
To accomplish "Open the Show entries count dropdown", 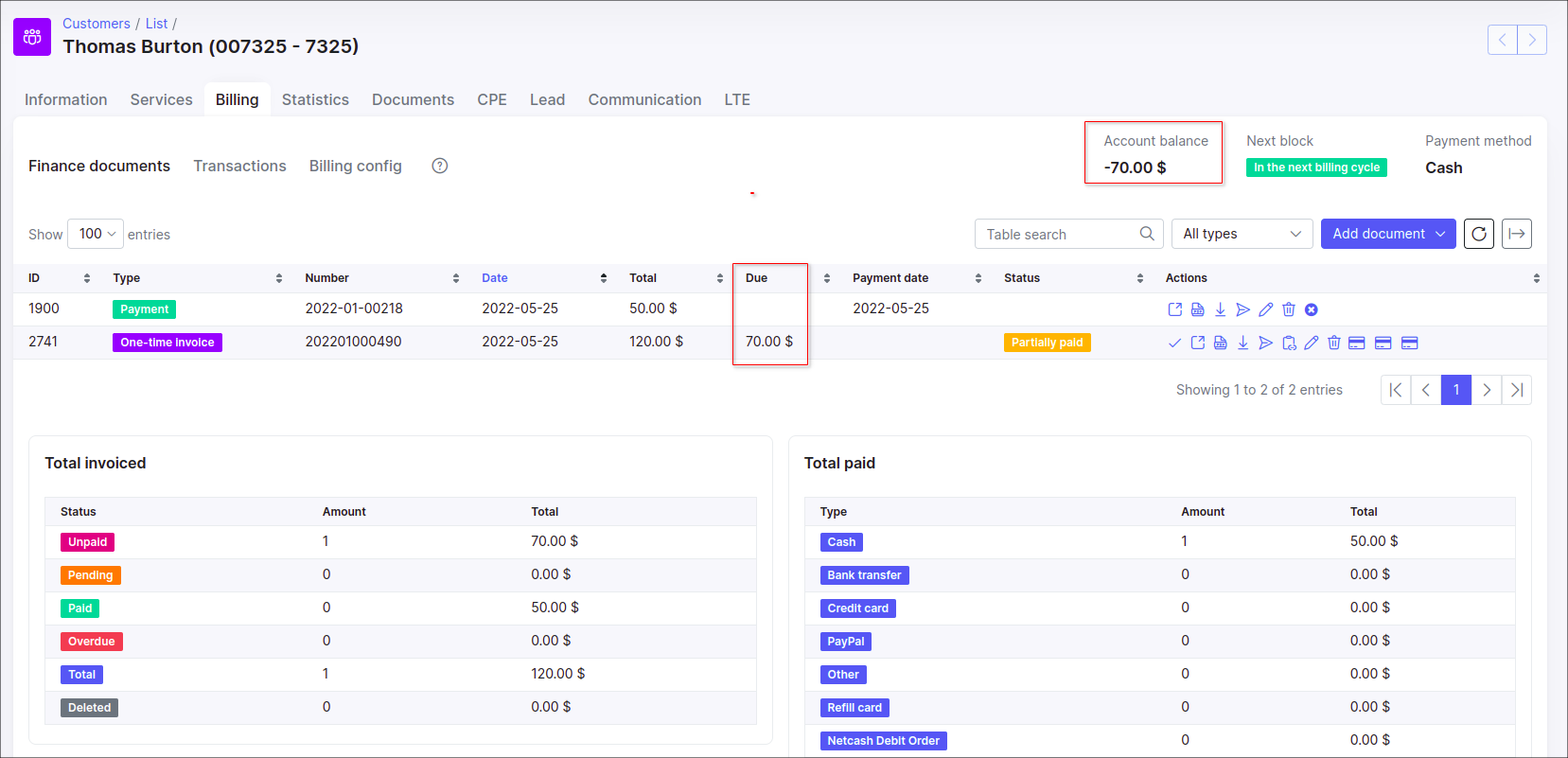I will pyautogui.click(x=96, y=234).
